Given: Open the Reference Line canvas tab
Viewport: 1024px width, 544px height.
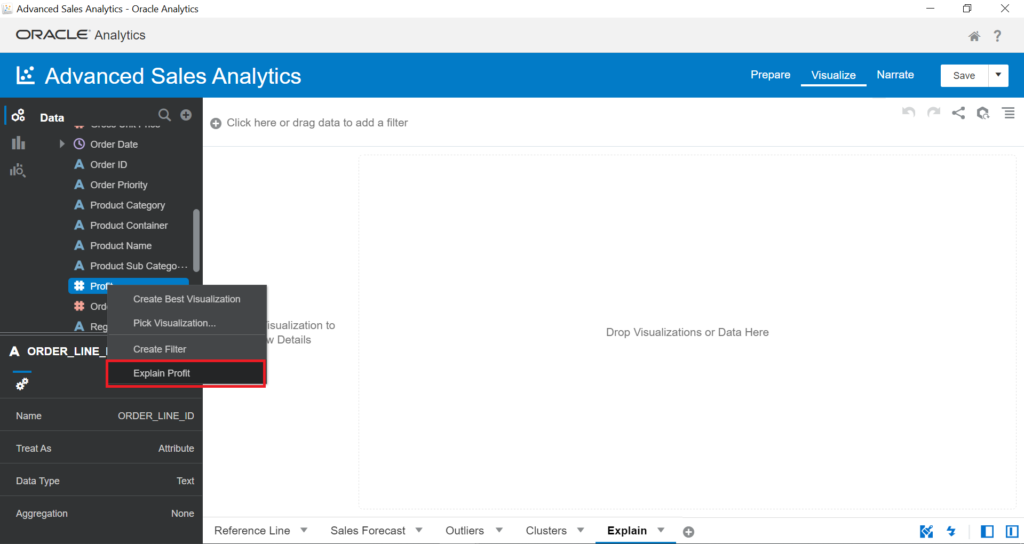Looking at the screenshot, I should (252, 530).
